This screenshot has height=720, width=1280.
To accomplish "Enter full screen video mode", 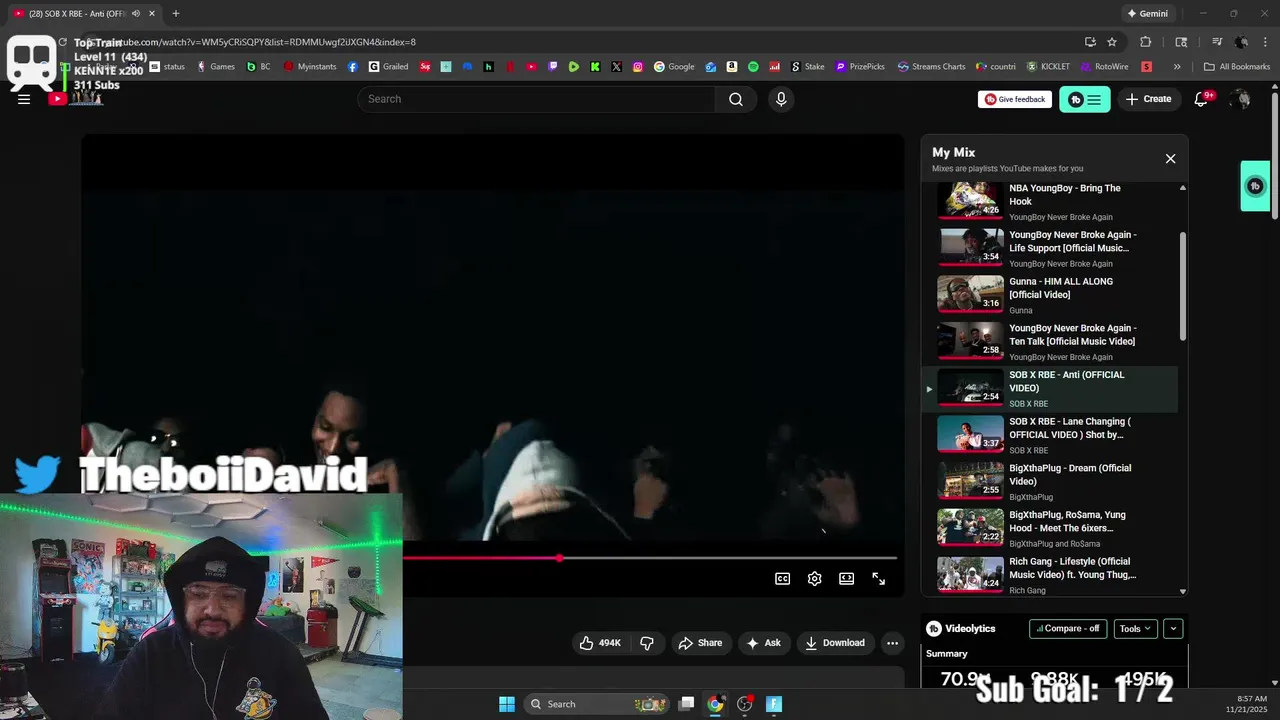I will [x=879, y=579].
